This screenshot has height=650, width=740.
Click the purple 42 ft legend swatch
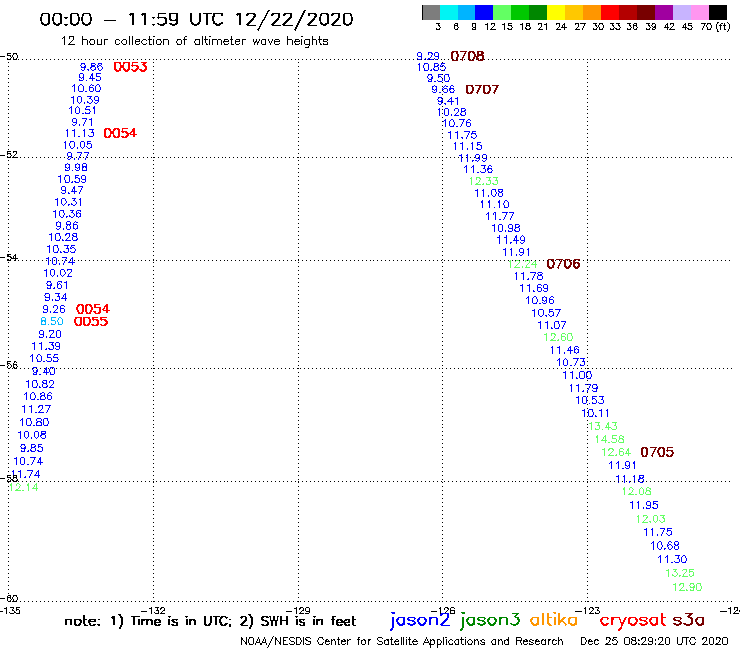(664, 12)
